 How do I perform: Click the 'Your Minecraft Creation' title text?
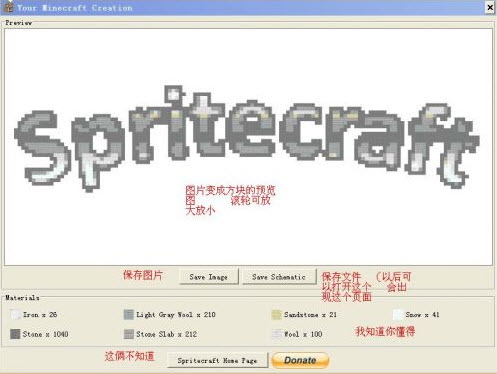tap(75, 8)
